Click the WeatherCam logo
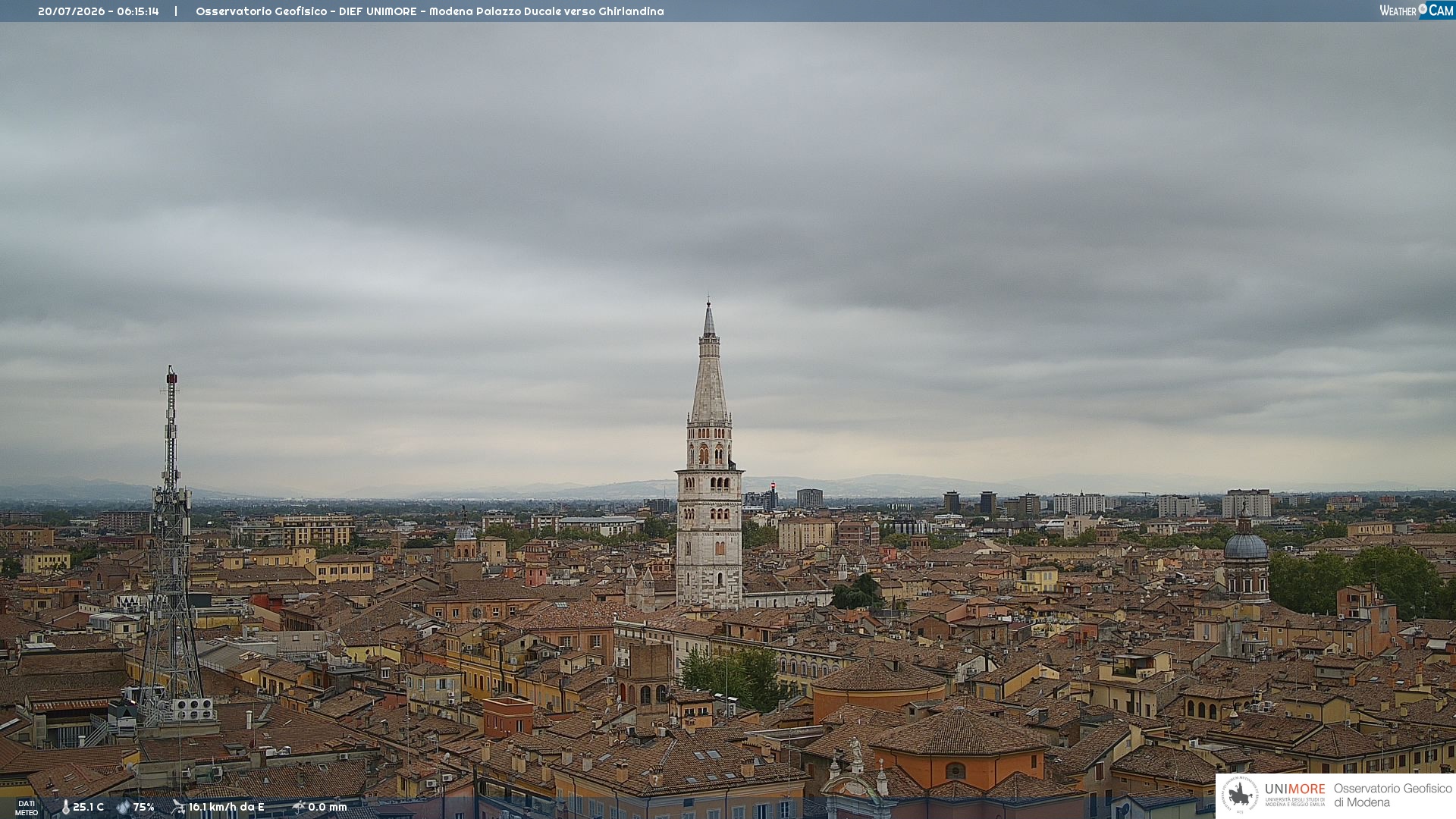 pyautogui.click(x=1417, y=11)
